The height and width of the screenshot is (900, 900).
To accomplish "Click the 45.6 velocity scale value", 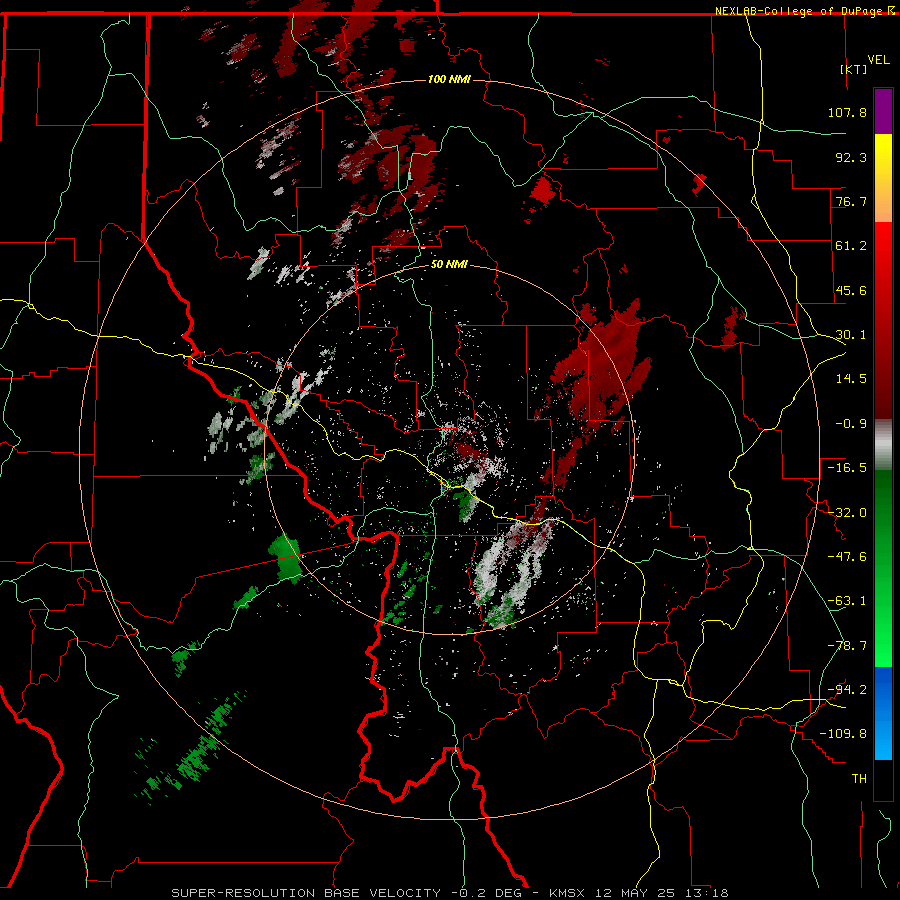I will [x=851, y=290].
